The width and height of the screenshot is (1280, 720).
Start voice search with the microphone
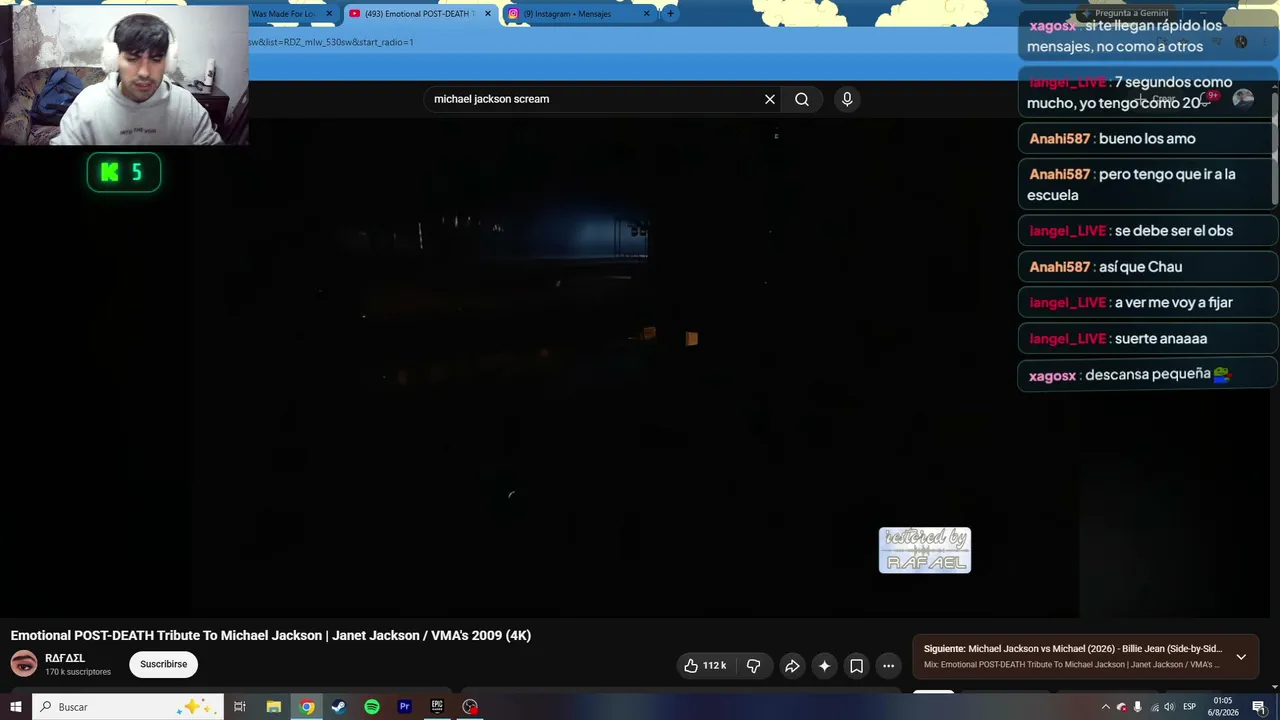847,99
